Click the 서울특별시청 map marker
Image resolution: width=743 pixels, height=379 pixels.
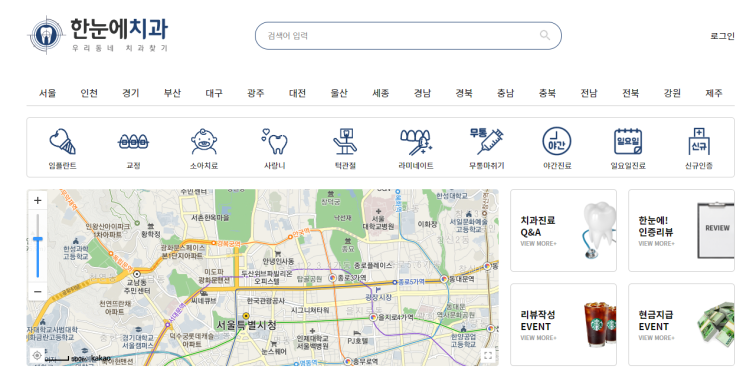tap(246, 316)
